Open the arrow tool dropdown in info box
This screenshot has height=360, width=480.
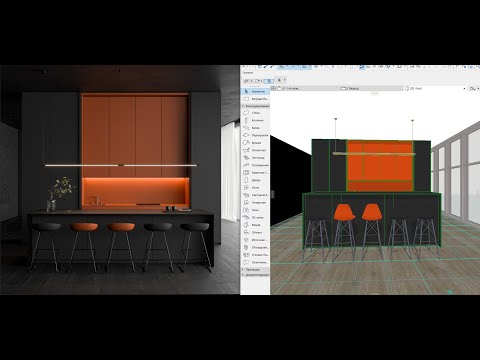pyautogui.click(x=284, y=80)
